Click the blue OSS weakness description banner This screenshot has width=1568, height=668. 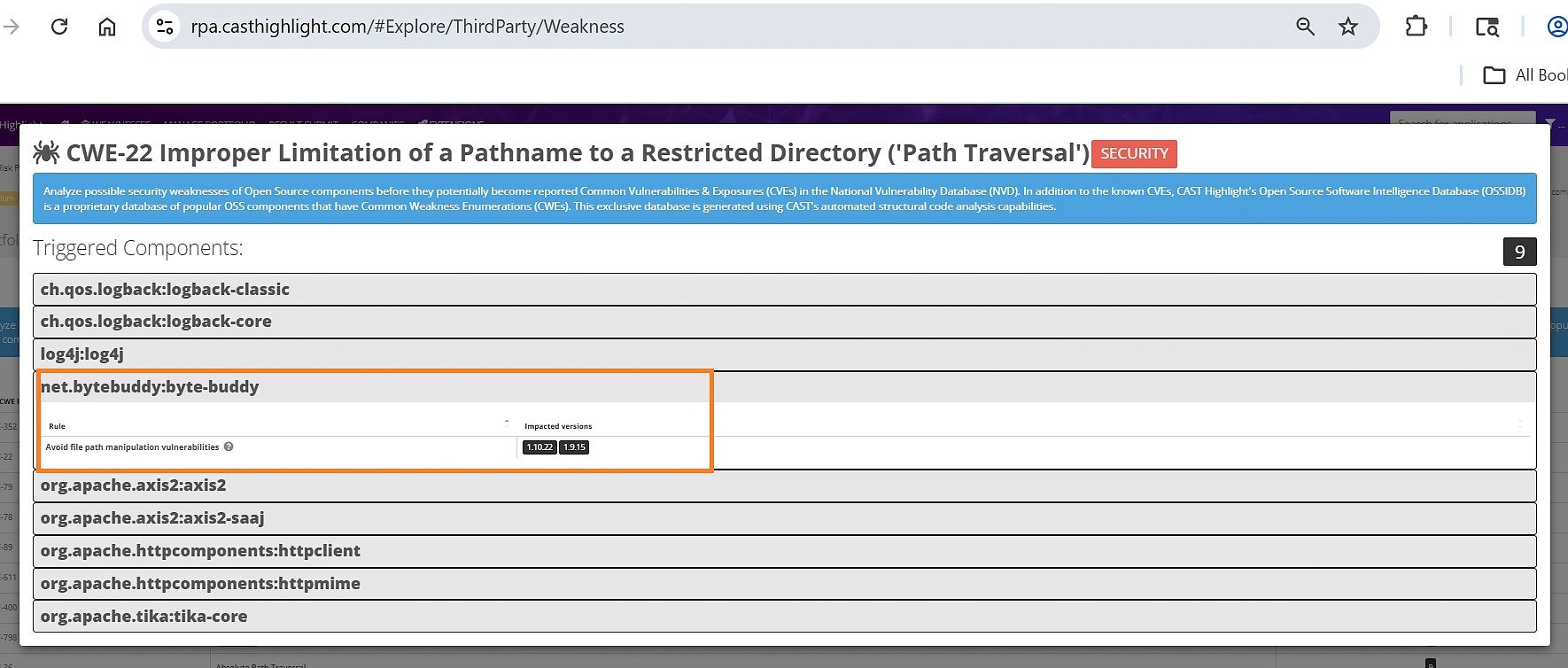coord(784,198)
